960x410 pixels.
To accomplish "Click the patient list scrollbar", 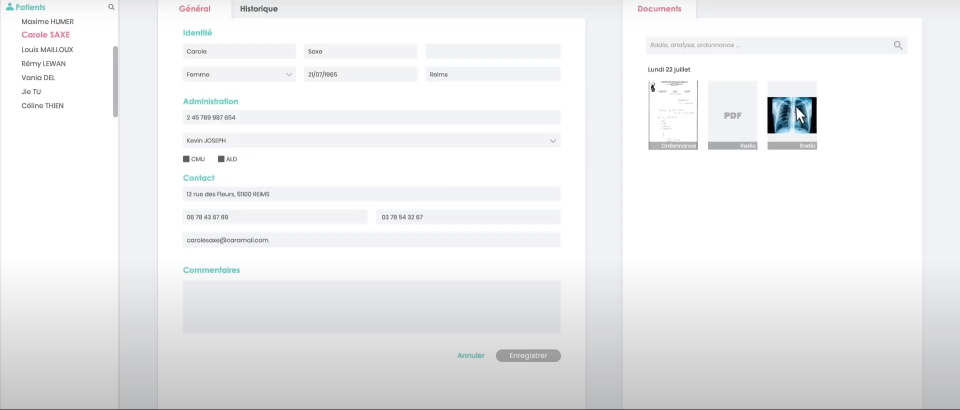I will (115, 81).
